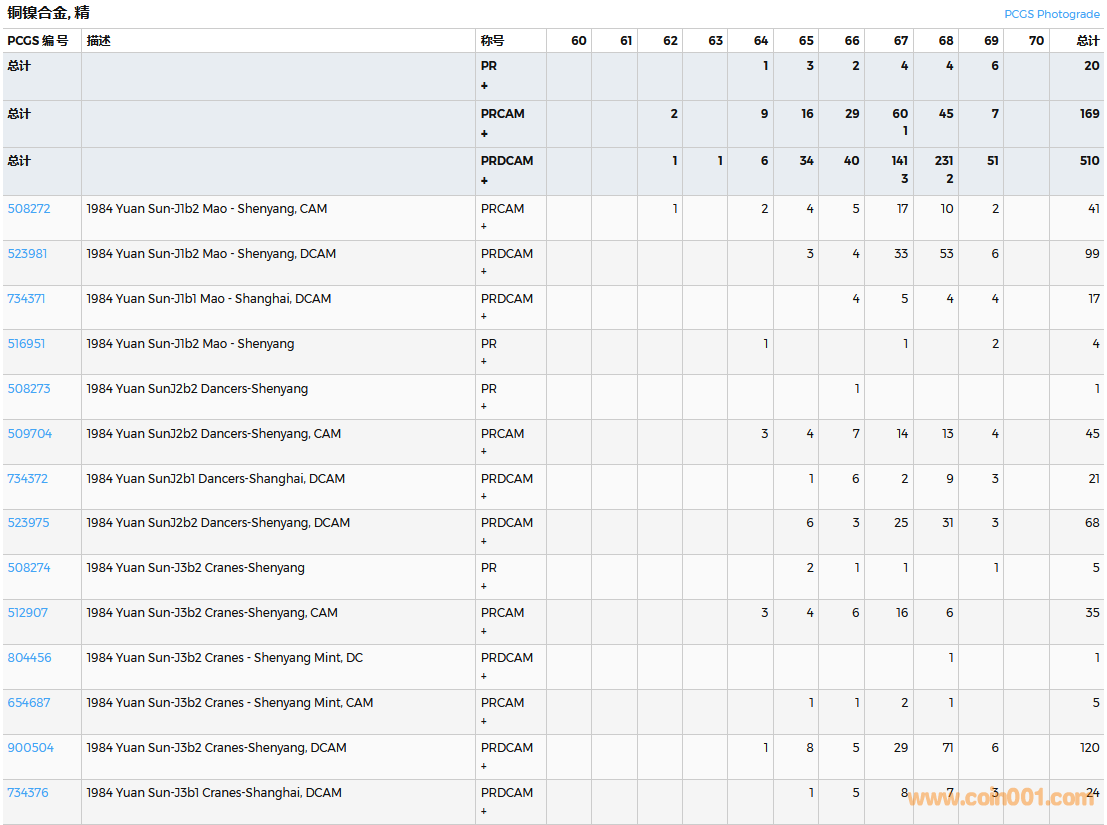Screen dimensions: 1107x825
Task: Open PCGS number 508272 link
Action: pyautogui.click(x=28, y=209)
